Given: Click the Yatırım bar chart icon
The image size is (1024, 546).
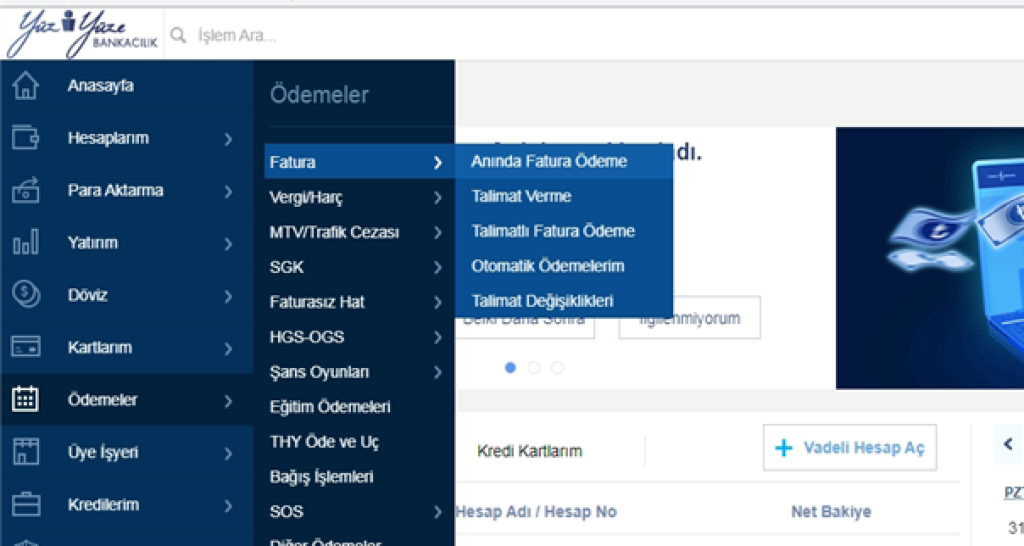Looking at the screenshot, I should pyautogui.click(x=25, y=243).
